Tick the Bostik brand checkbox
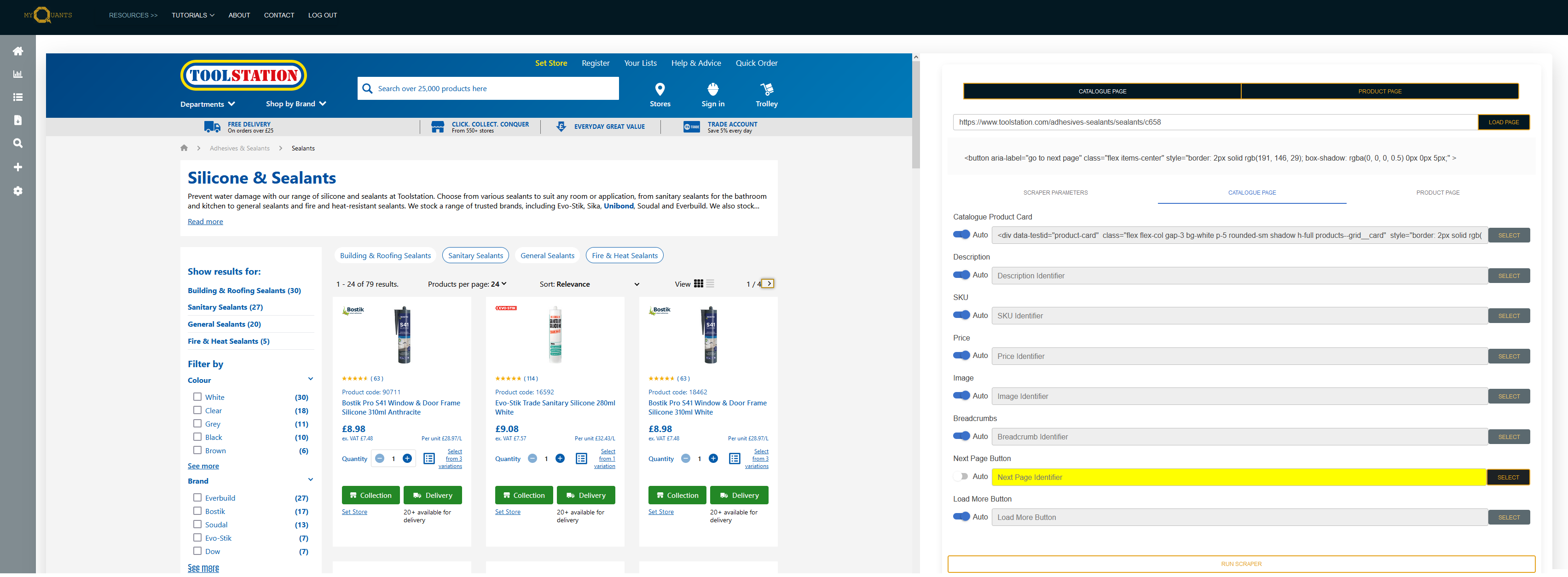Viewport: 1568px width, 577px height. point(197,511)
